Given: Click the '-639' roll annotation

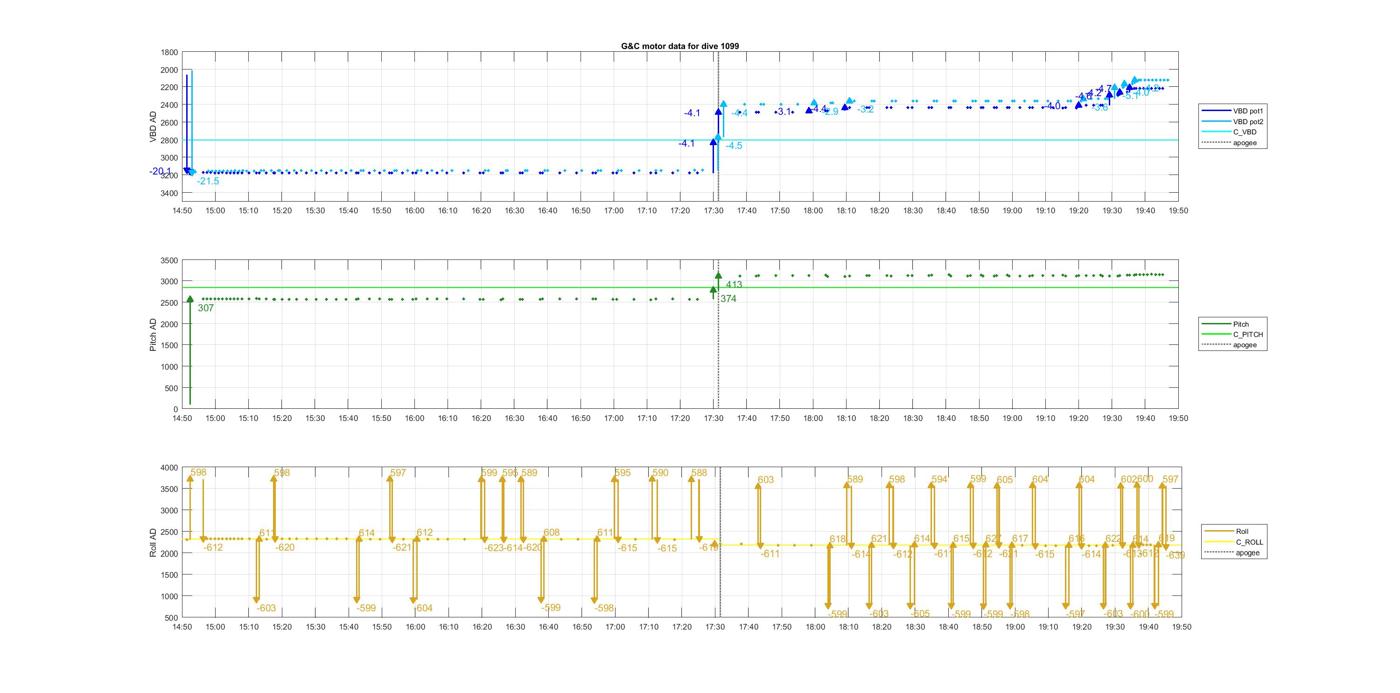Looking at the screenshot, I should [x=1176, y=555].
